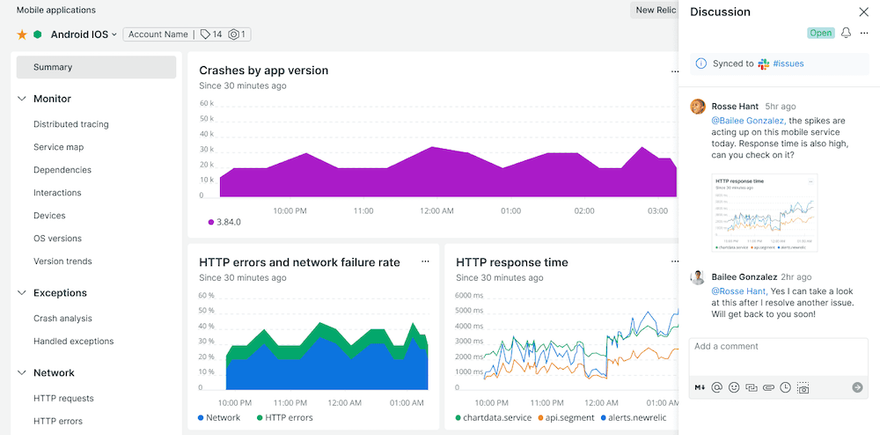Click the sync info icon
Screen dimensions: 880x435
(x=701, y=63)
